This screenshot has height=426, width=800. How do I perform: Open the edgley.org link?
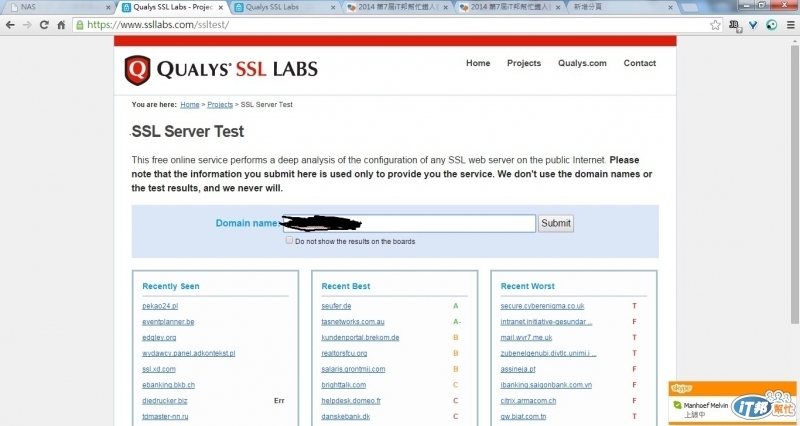(159, 338)
